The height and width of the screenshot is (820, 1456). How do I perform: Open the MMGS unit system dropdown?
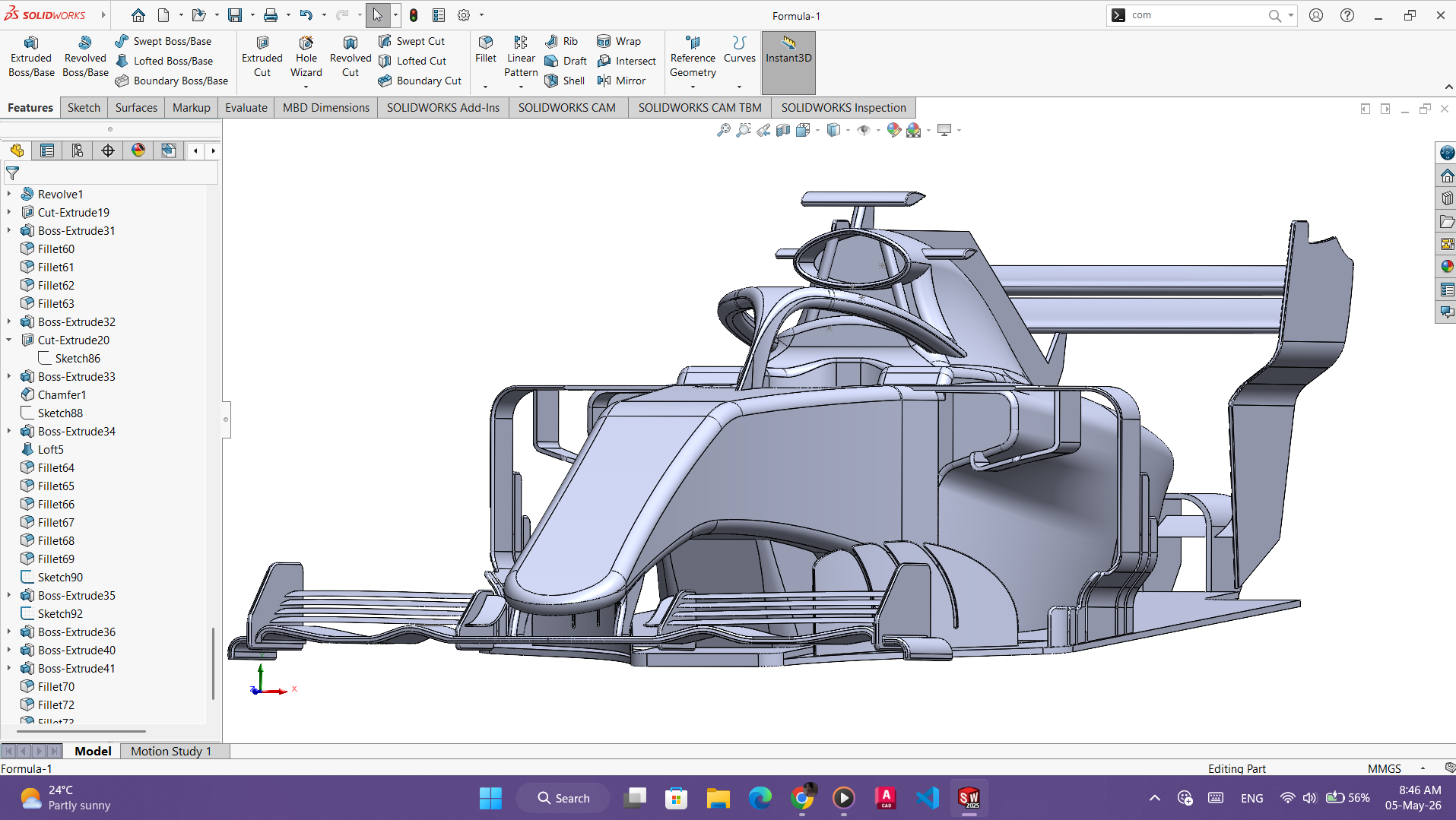1423,768
